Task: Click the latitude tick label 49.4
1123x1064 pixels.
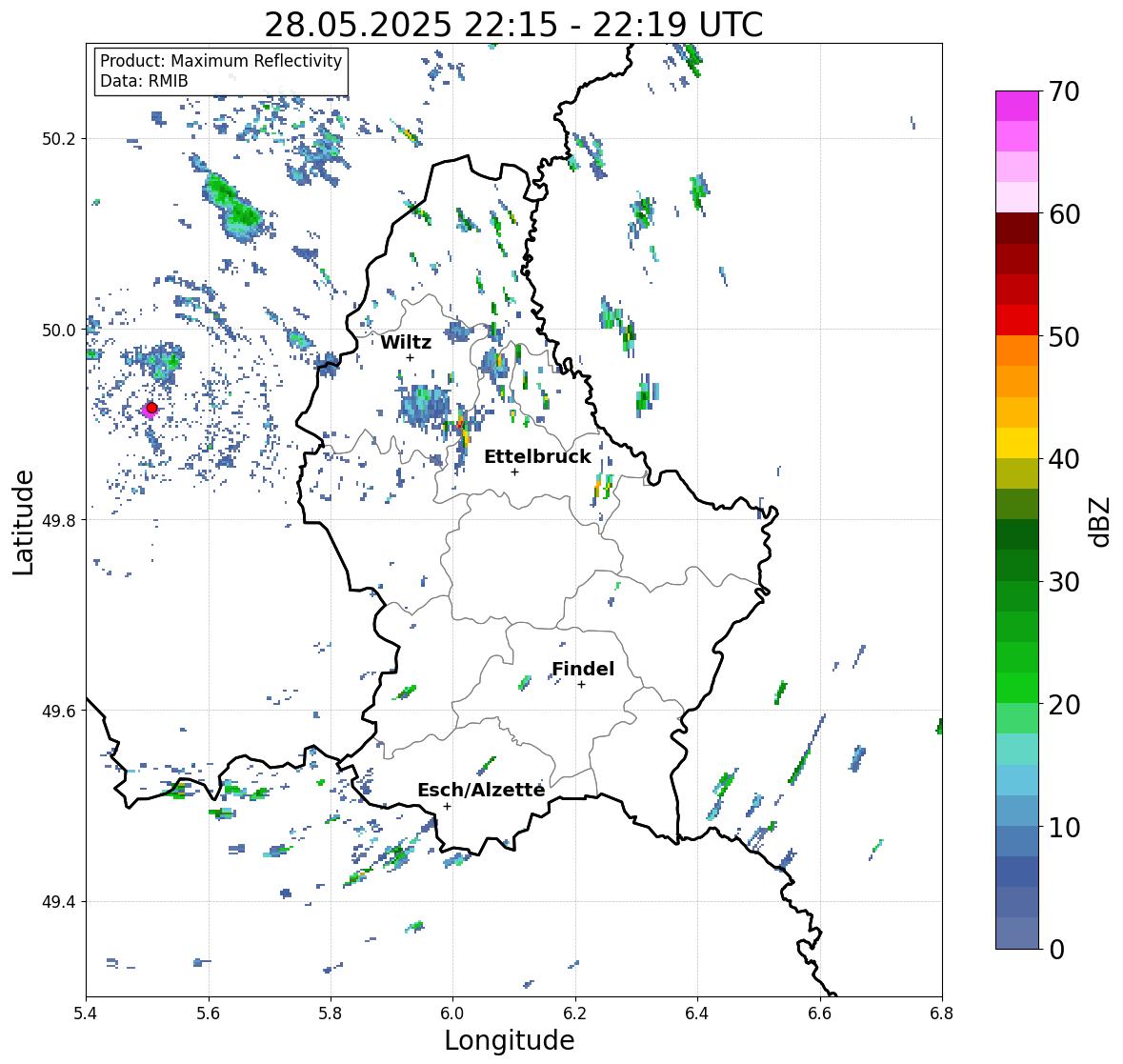Action: 59,902
